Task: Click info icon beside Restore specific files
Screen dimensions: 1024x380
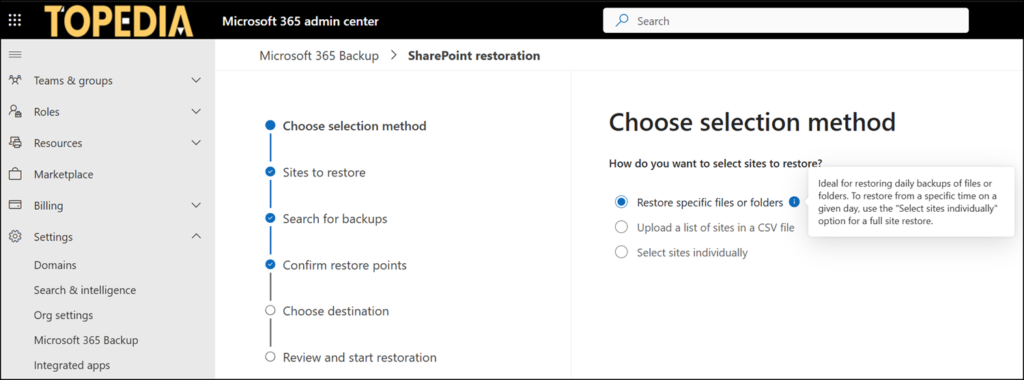Action: [793, 202]
